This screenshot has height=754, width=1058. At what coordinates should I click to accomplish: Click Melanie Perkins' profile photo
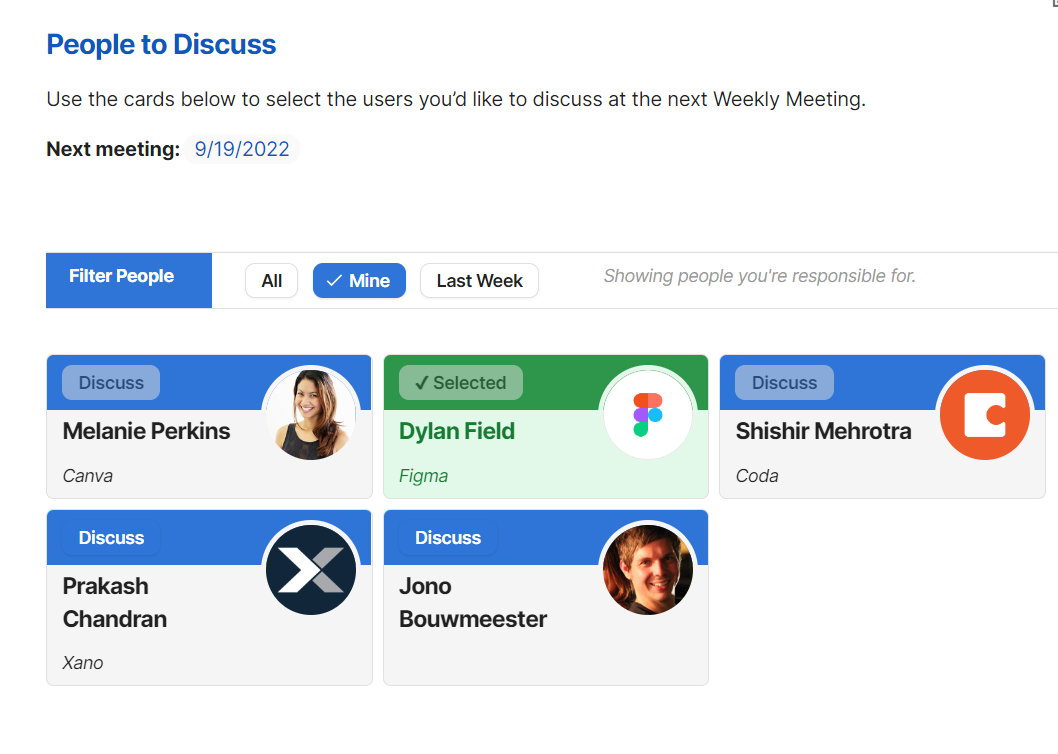point(311,415)
